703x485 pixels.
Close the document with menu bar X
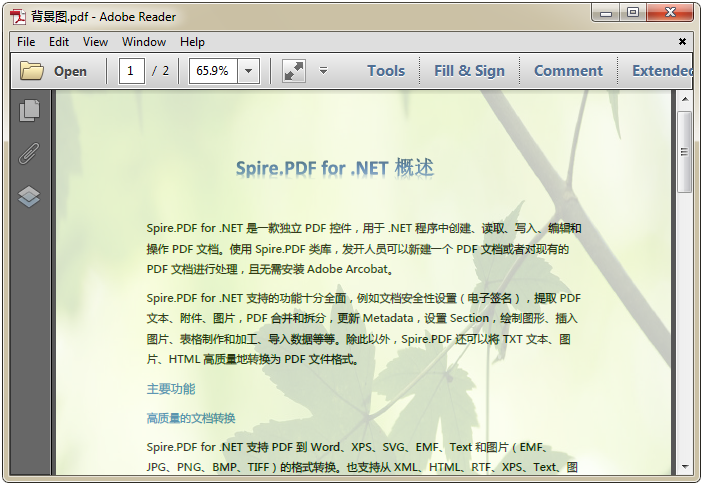[x=682, y=42]
